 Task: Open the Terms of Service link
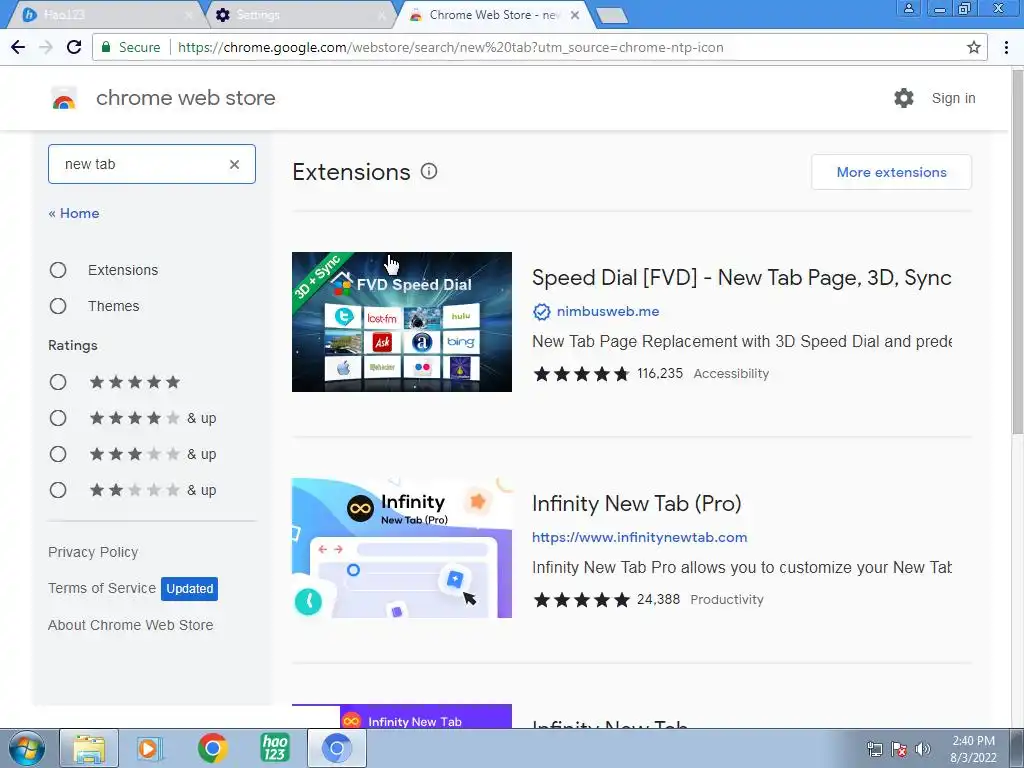[x=102, y=588]
